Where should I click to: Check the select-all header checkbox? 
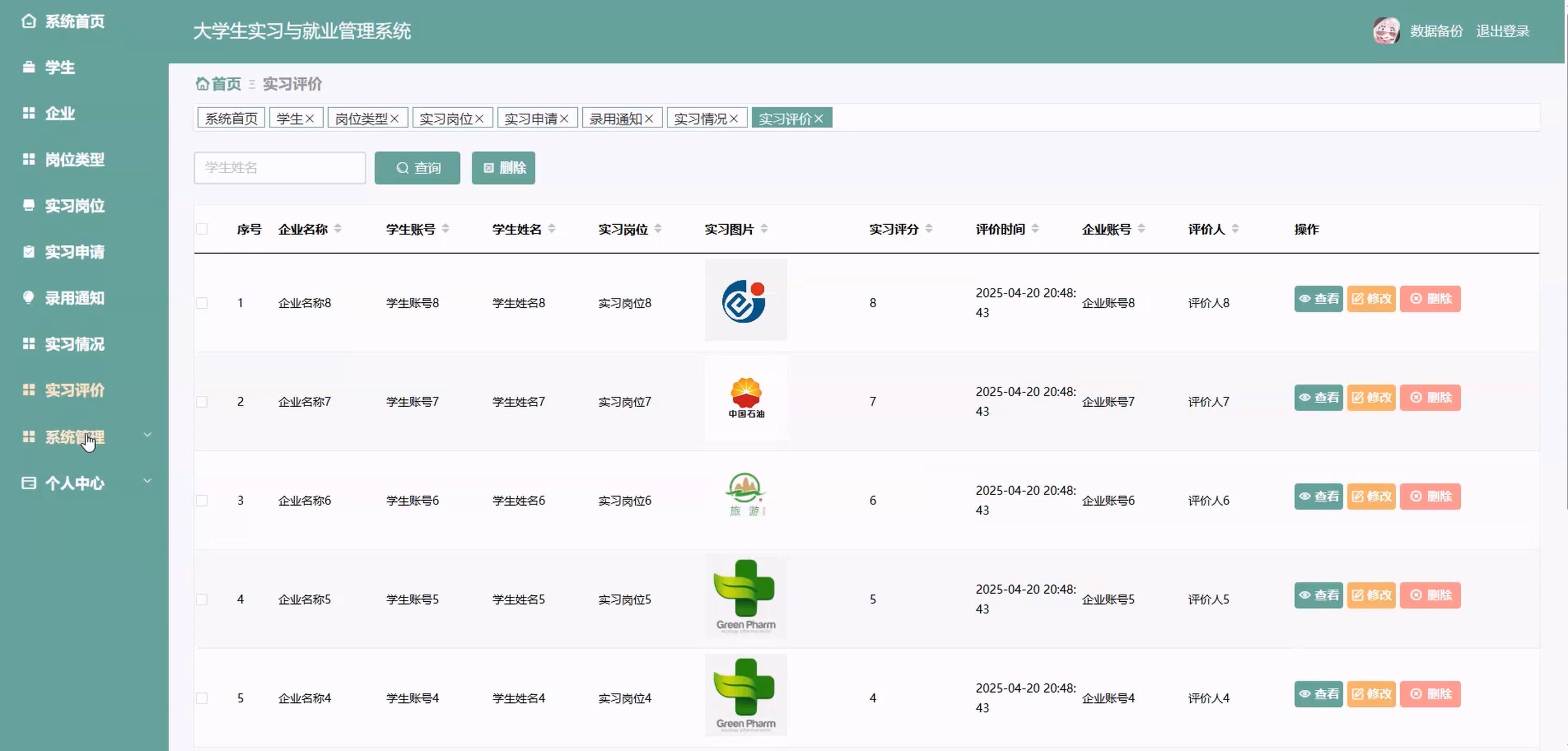pyautogui.click(x=202, y=229)
